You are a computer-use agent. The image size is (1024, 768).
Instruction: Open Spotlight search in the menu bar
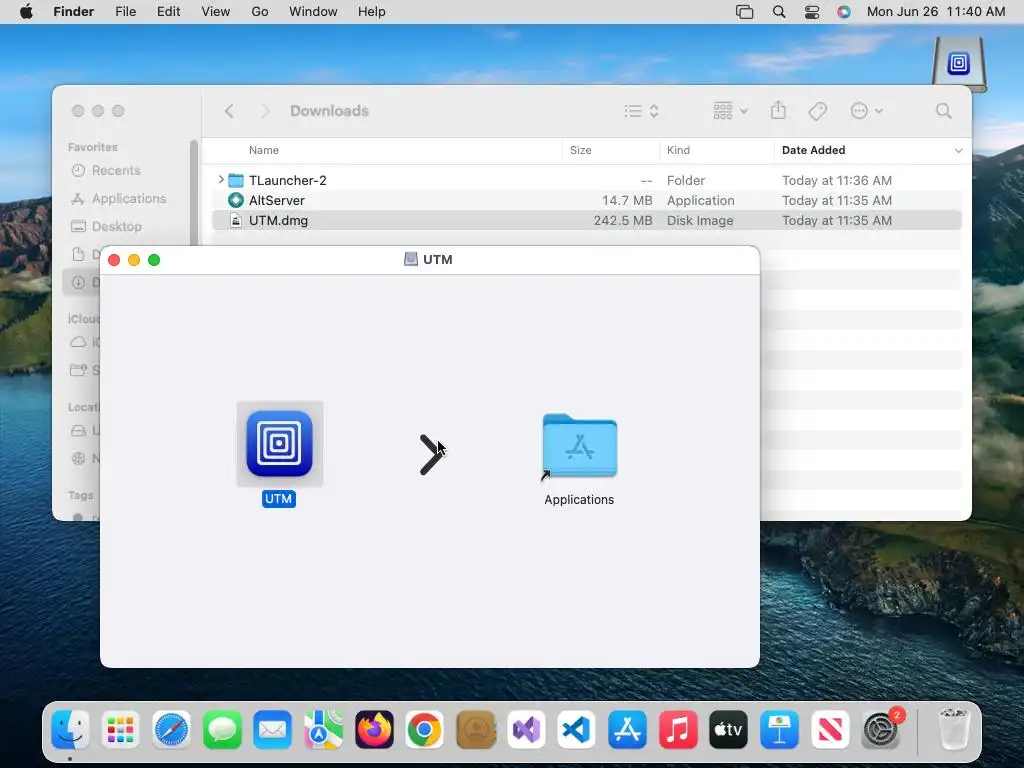point(778,12)
